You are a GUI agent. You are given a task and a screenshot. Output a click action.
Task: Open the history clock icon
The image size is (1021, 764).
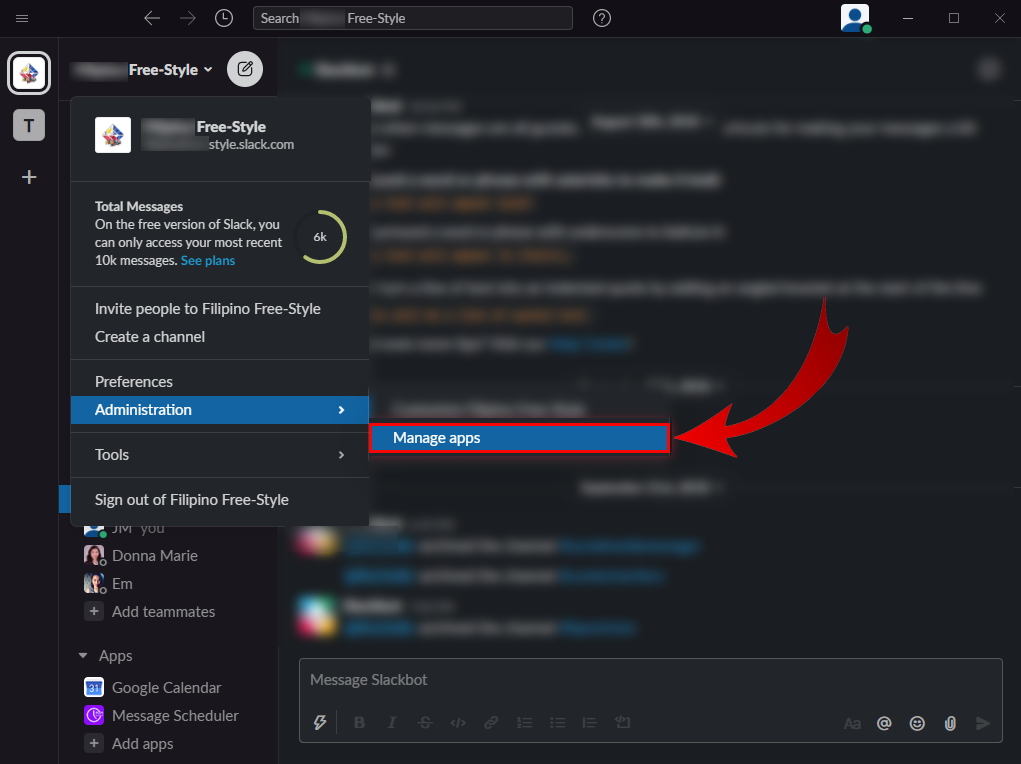[x=224, y=18]
